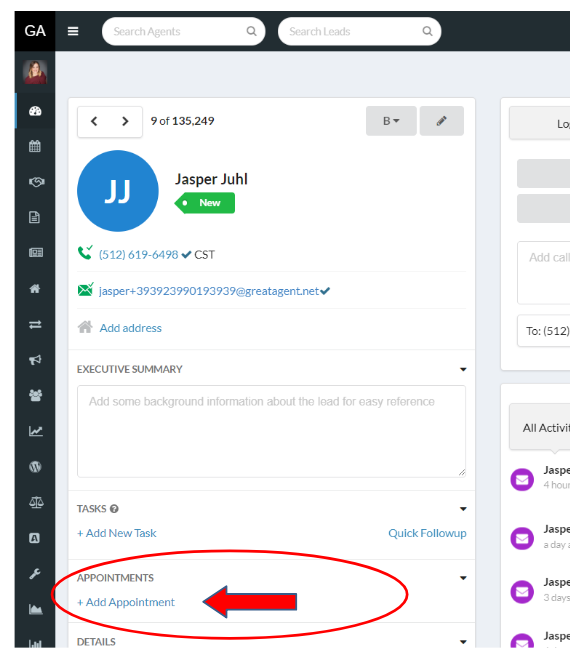
Task: Collapse the Tasks section
Action: click(x=463, y=509)
